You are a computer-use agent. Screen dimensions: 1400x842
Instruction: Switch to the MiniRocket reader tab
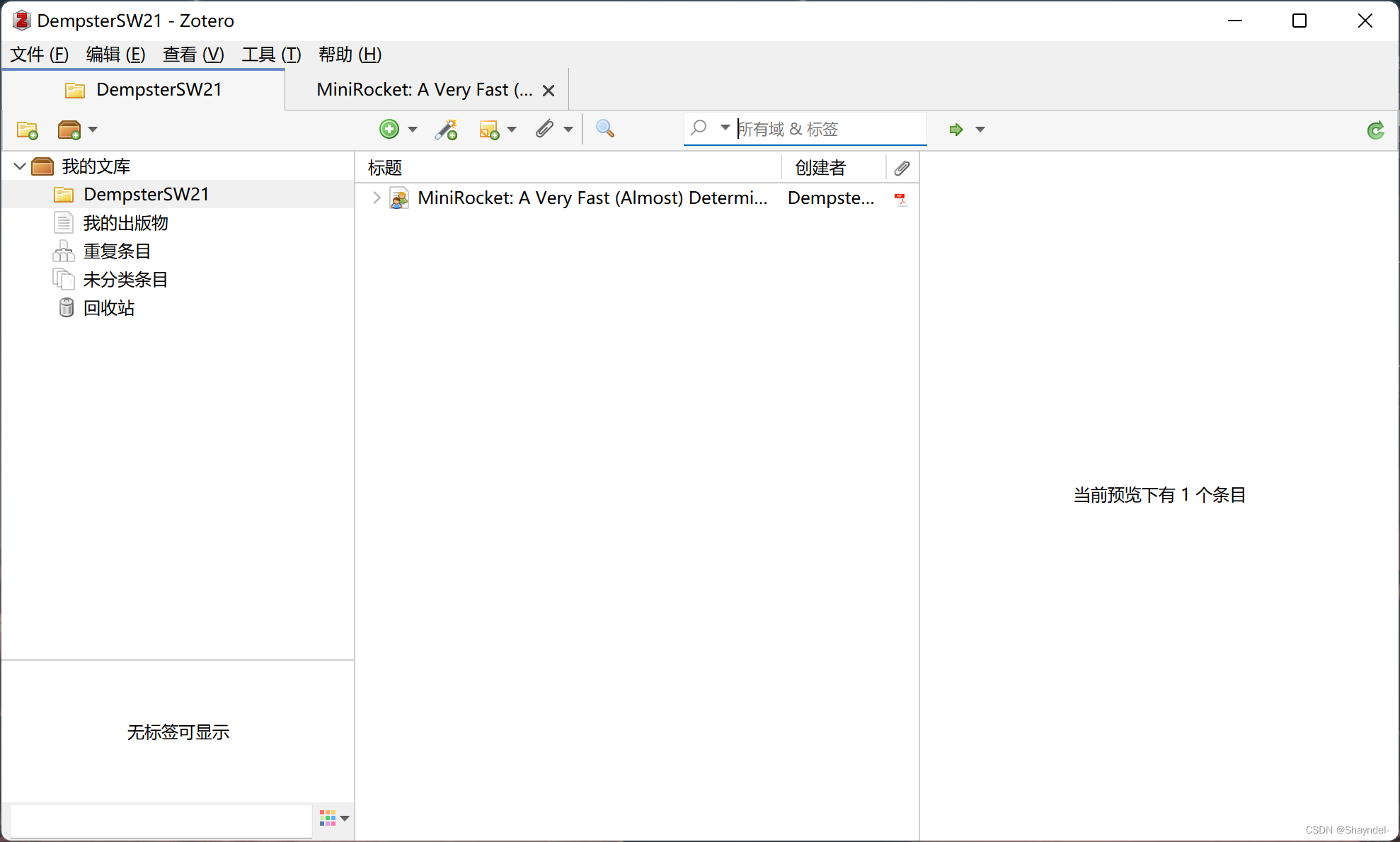pos(425,90)
